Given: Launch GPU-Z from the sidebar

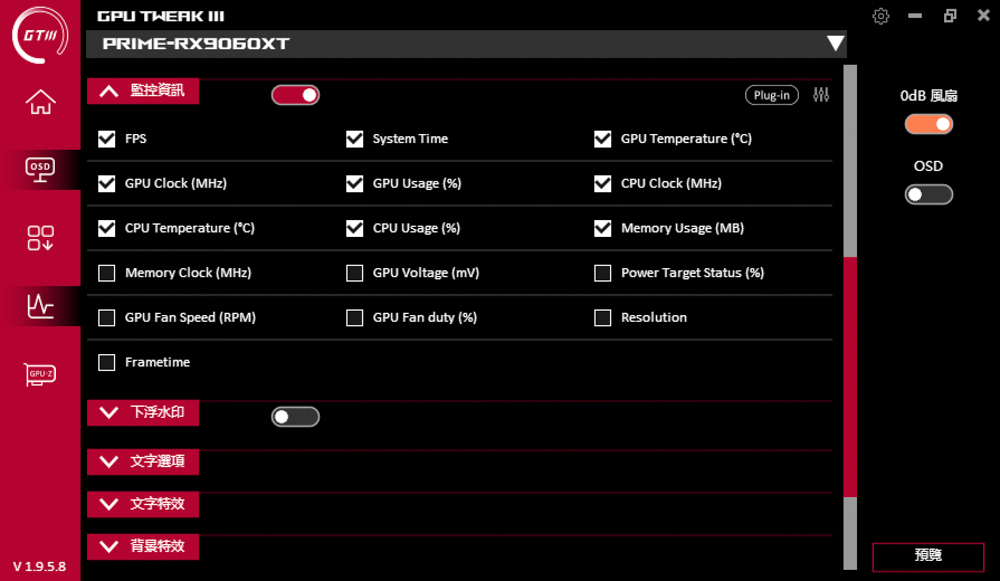Looking at the screenshot, I should pos(40,374).
